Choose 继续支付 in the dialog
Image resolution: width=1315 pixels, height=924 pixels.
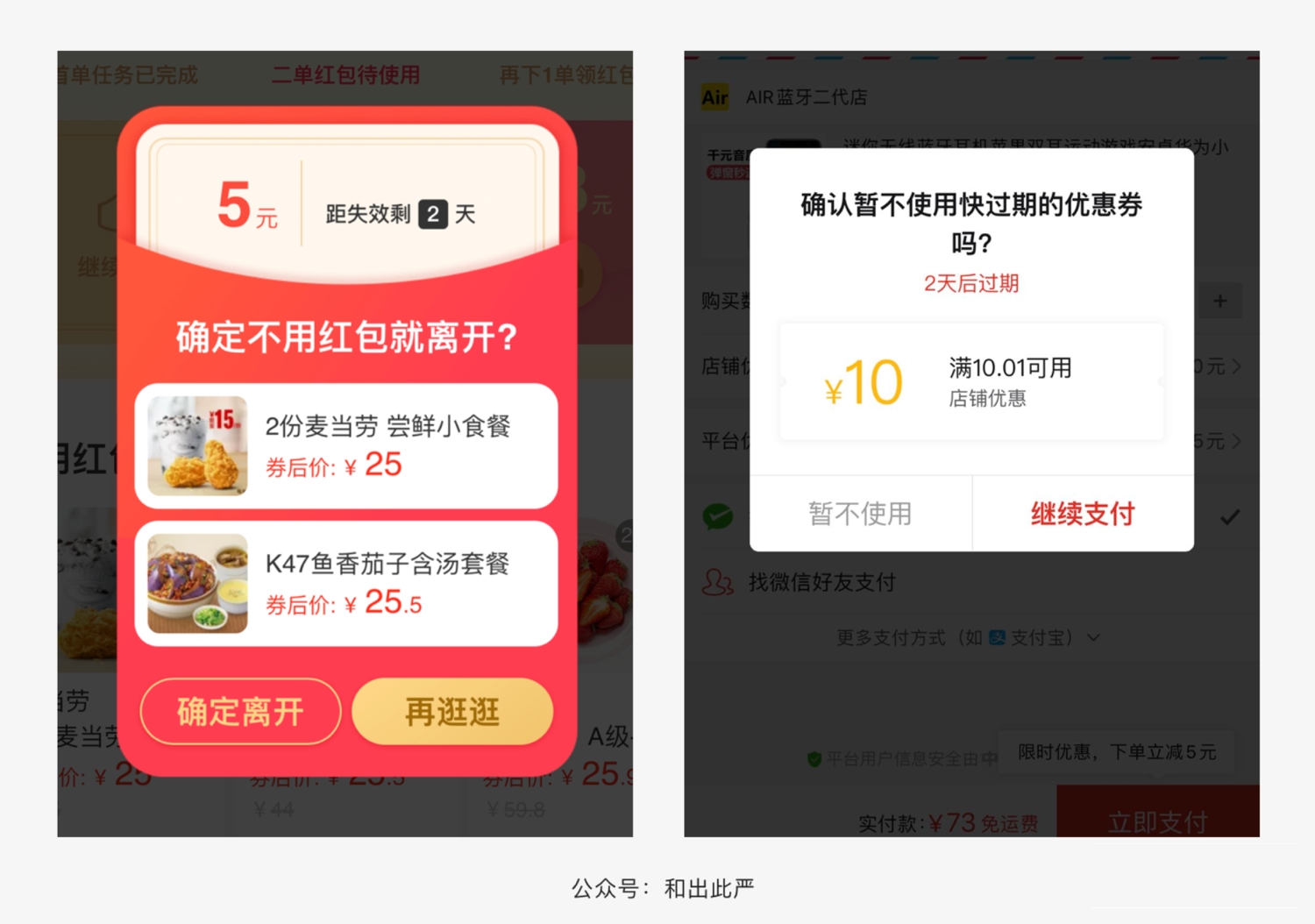point(1084,514)
